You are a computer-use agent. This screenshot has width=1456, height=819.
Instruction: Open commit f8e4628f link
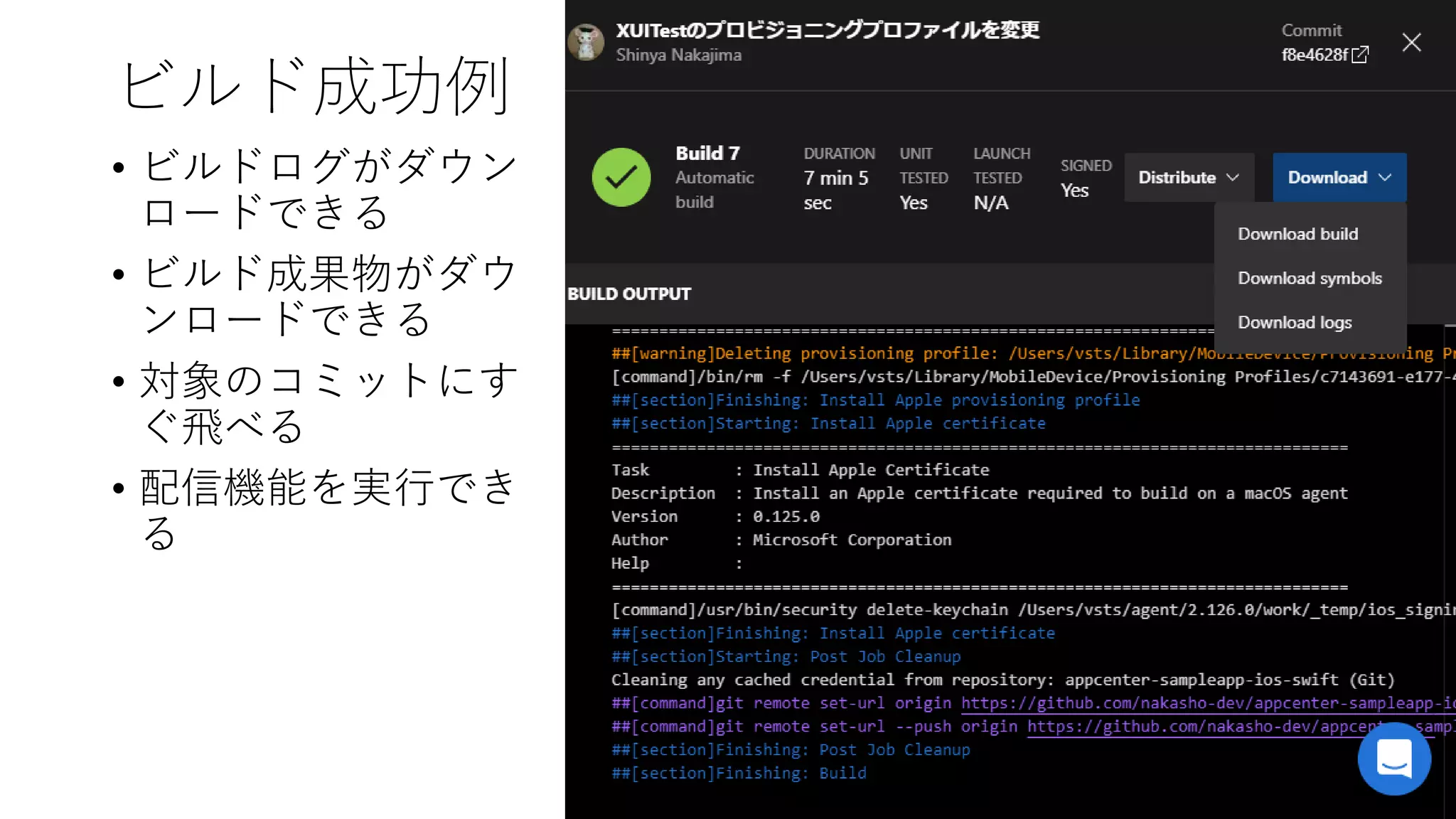point(1314,55)
